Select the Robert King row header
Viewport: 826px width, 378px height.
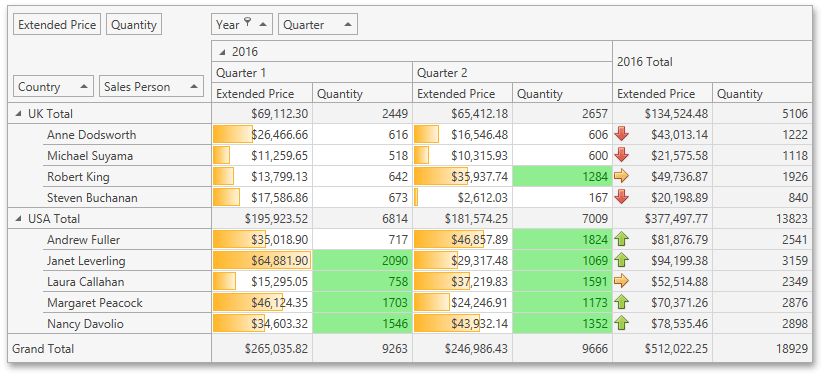[x=127, y=176]
